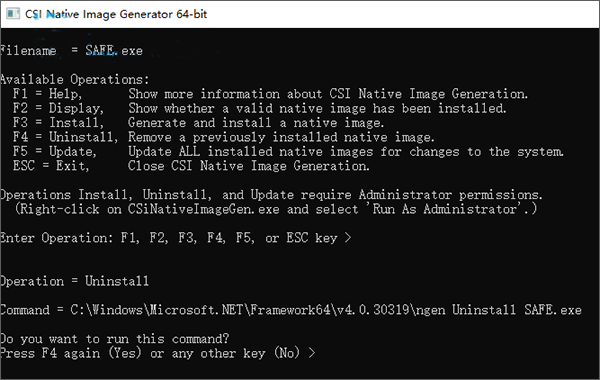Click the Operation = Uninstall line
The height and width of the screenshot is (380, 600).
point(74,281)
